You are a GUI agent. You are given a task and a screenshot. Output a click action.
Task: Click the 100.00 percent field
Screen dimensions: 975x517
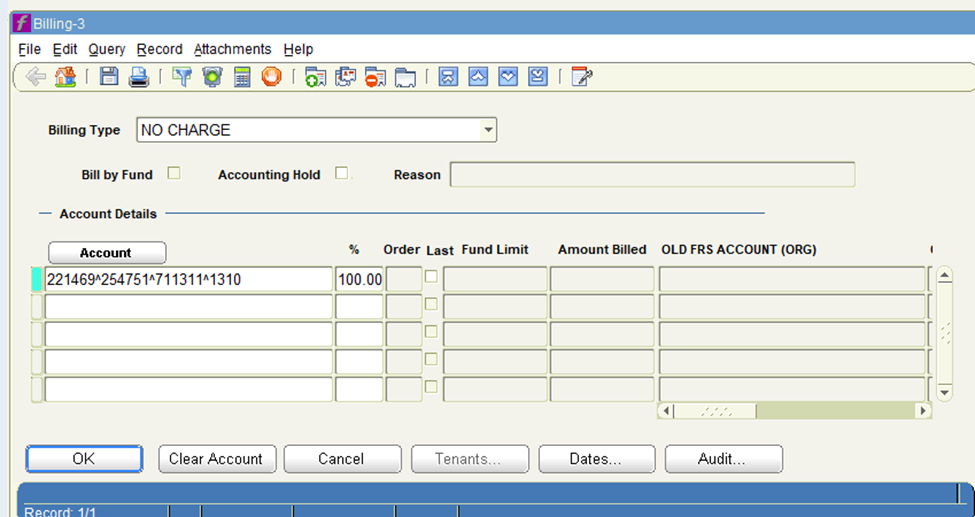[x=359, y=279]
